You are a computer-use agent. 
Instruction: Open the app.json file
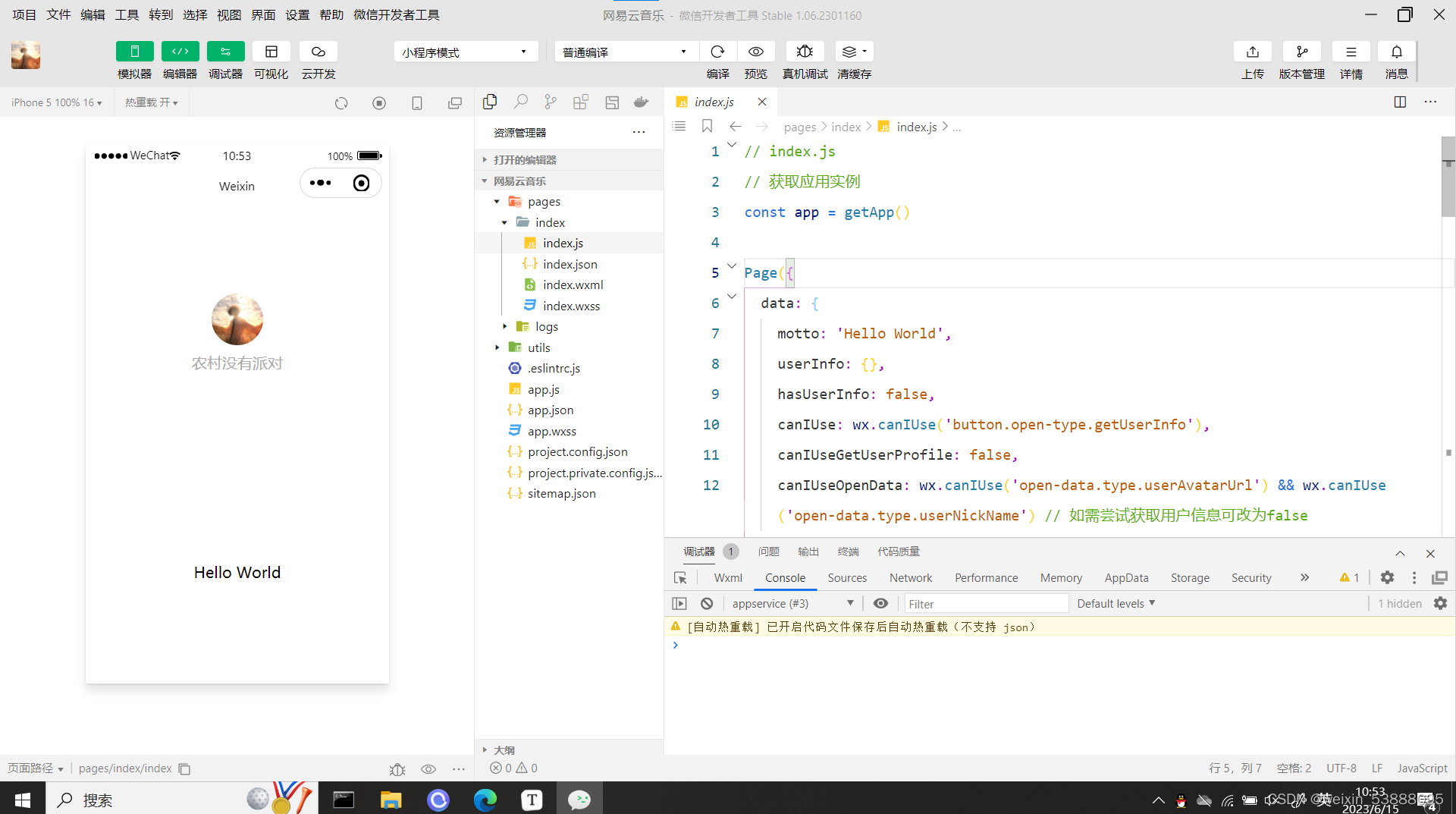(569, 410)
